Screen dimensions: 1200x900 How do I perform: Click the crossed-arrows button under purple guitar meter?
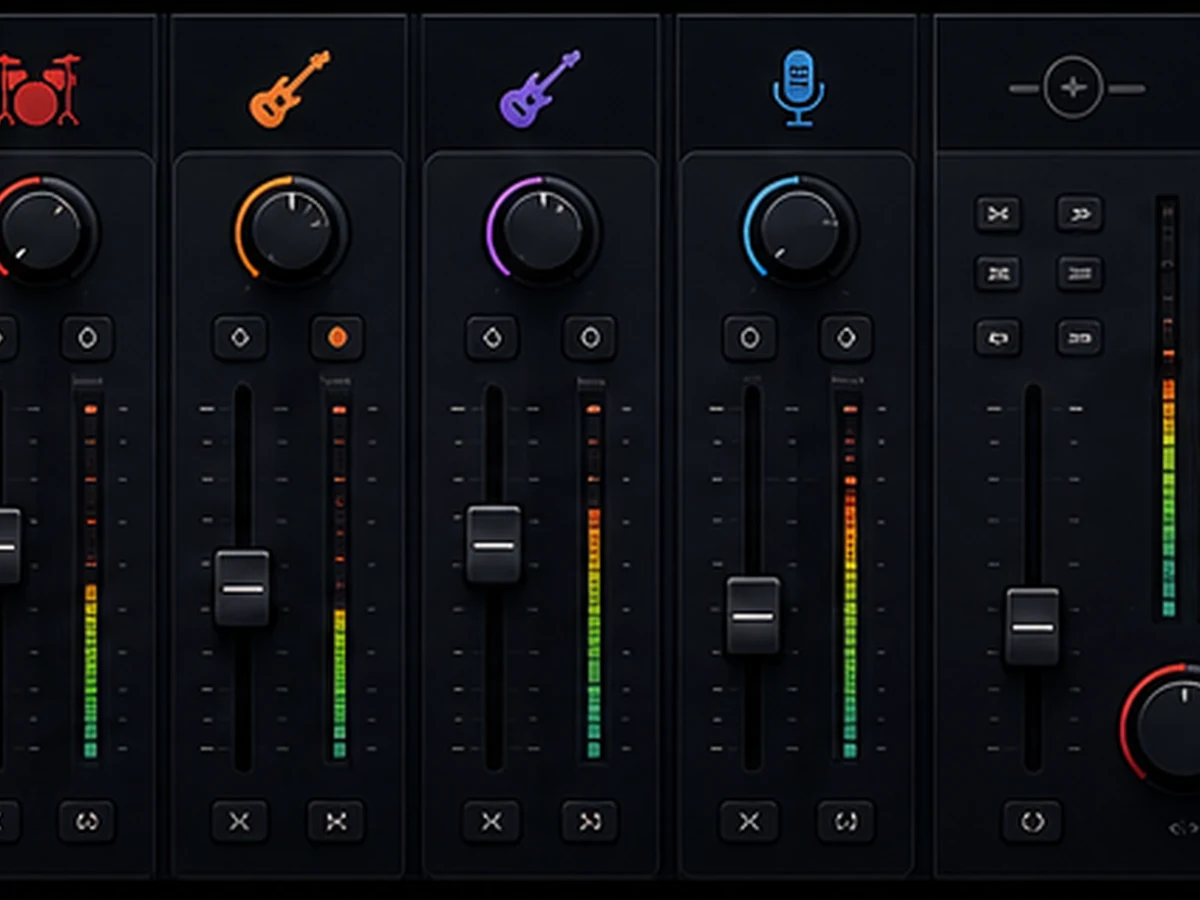pyautogui.click(x=590, y=821)
